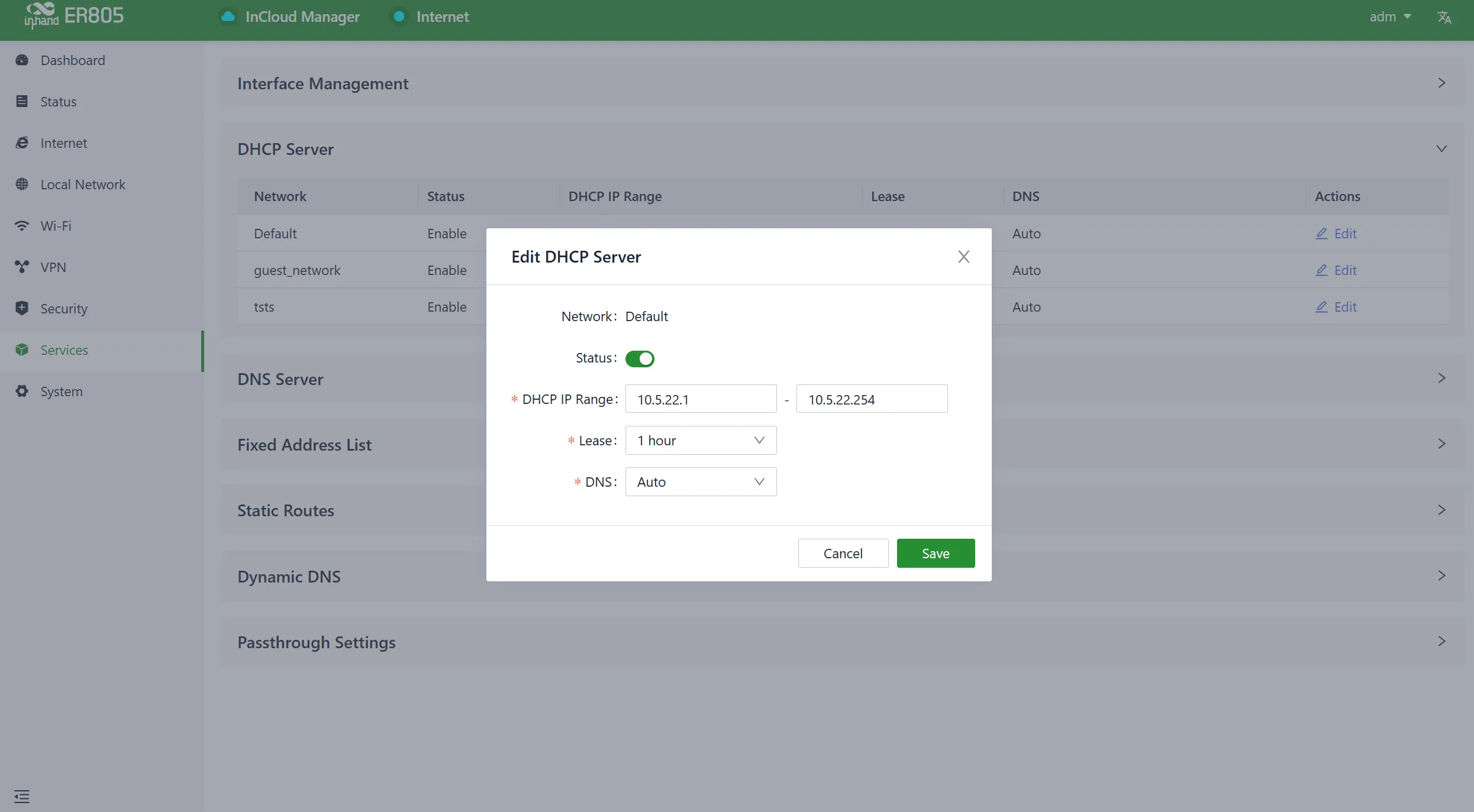Image resolution: width=1474 pixels, height=812 pixels.
Task: Click the Internet status dot in header
Action: click(399, 17)
